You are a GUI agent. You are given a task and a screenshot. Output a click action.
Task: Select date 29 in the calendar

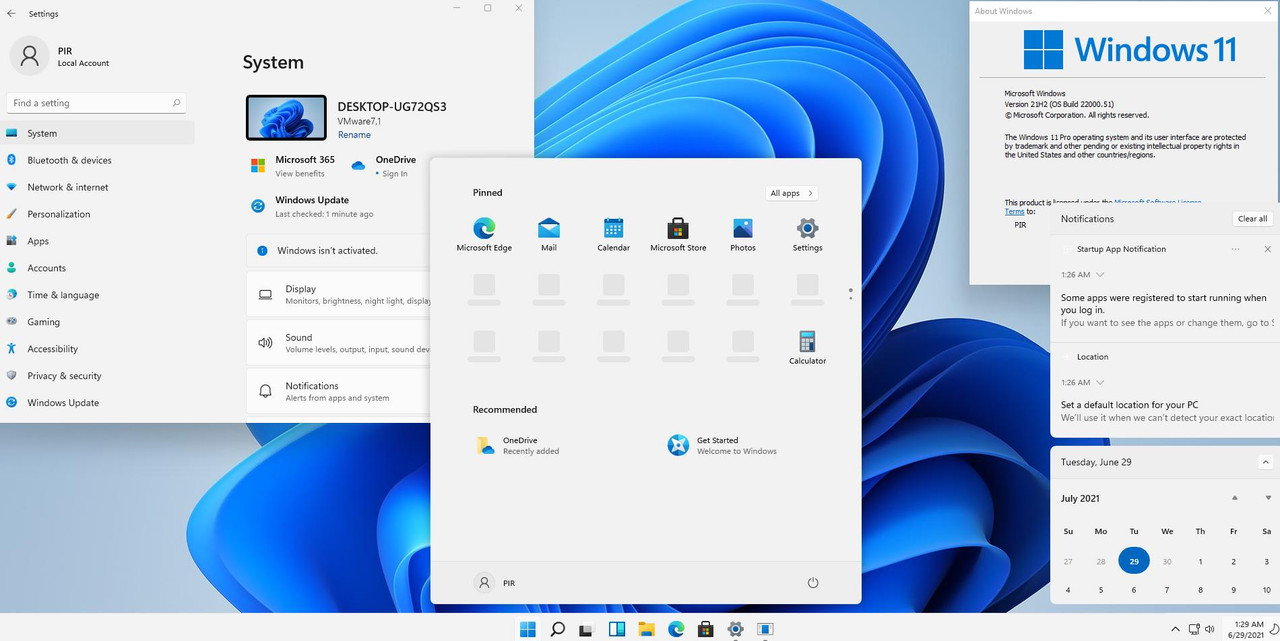[1134, 561]
